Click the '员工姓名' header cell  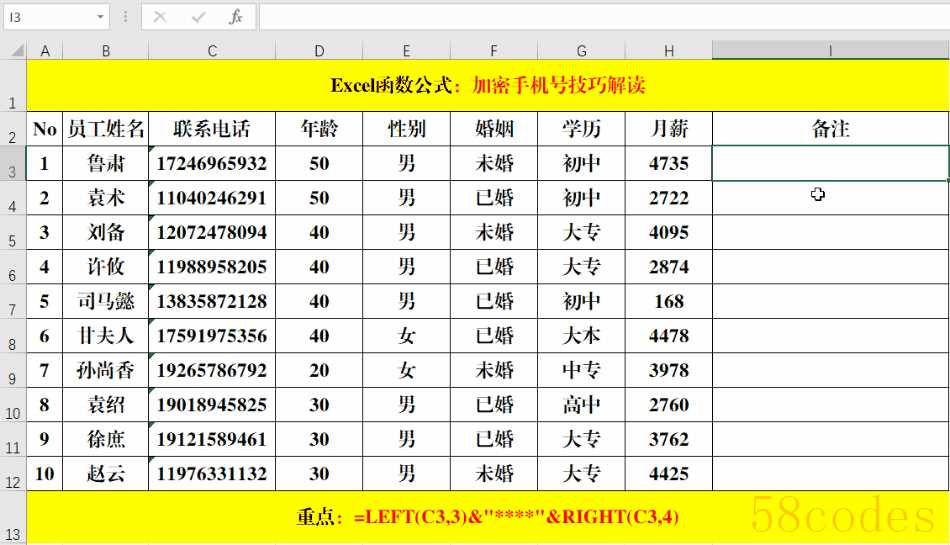pos(105,128)
